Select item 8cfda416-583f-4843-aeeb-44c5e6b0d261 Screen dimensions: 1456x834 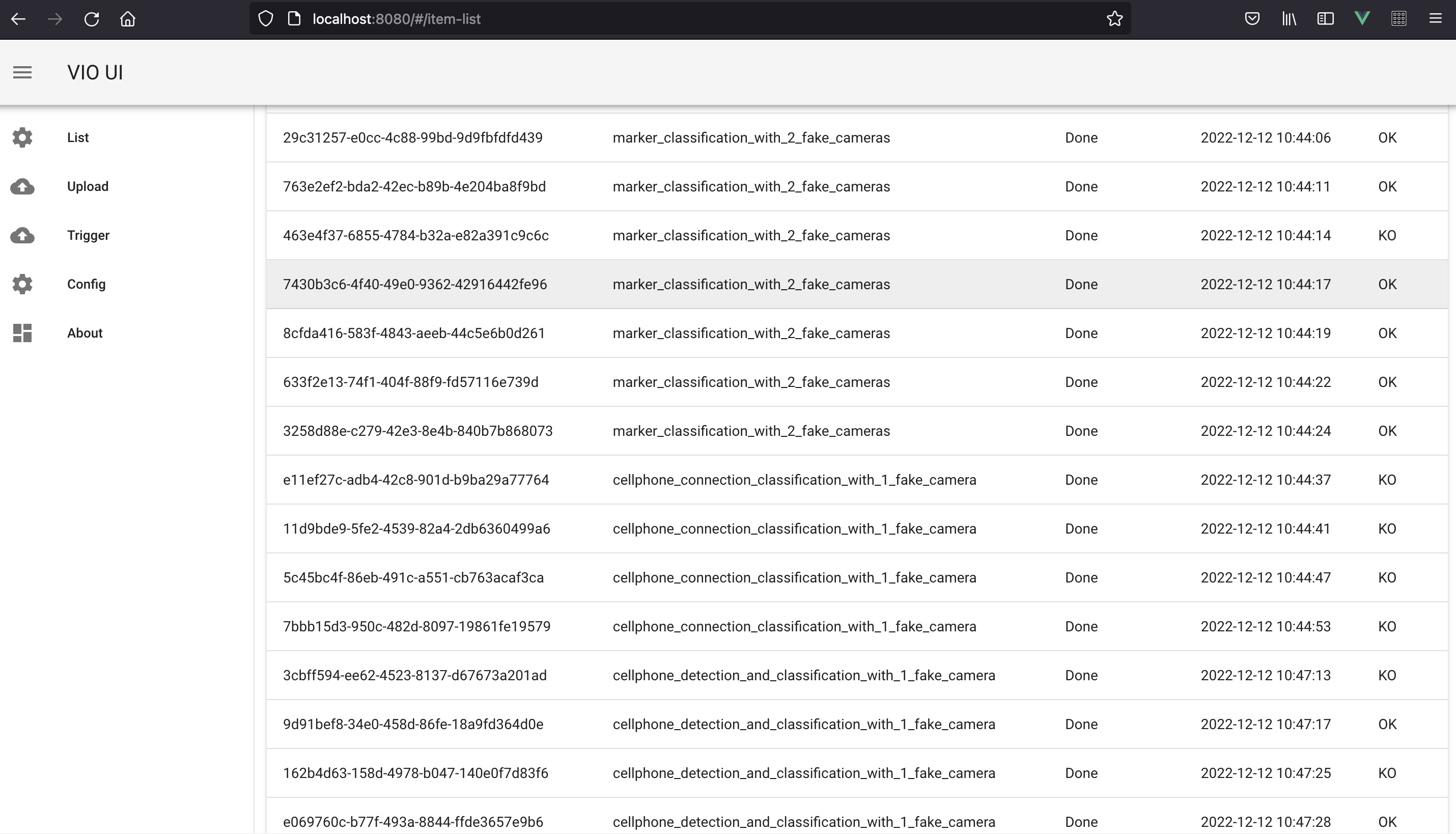click(x=856, y=333)
